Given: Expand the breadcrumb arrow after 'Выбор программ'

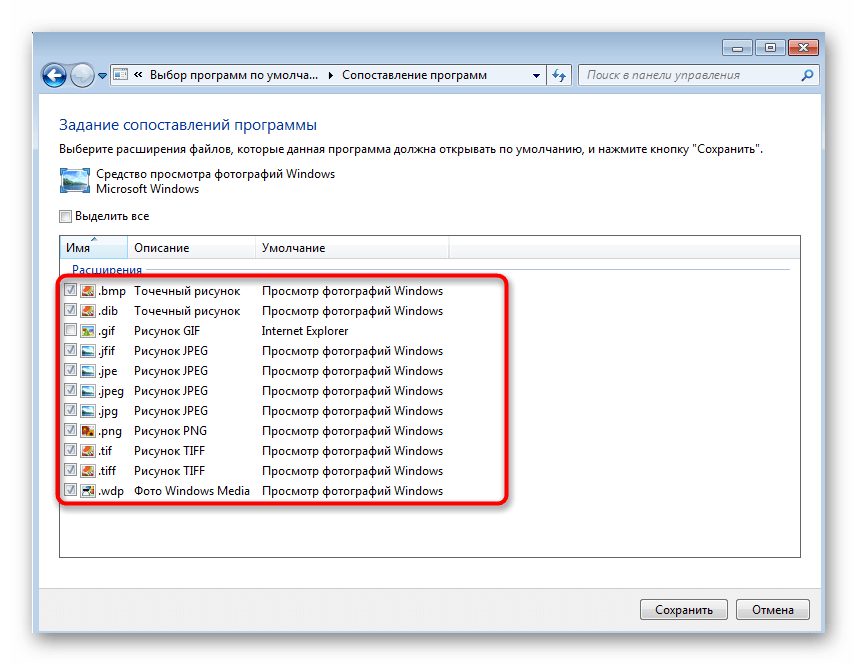Looking at the screenshot, I should [330, 75].
